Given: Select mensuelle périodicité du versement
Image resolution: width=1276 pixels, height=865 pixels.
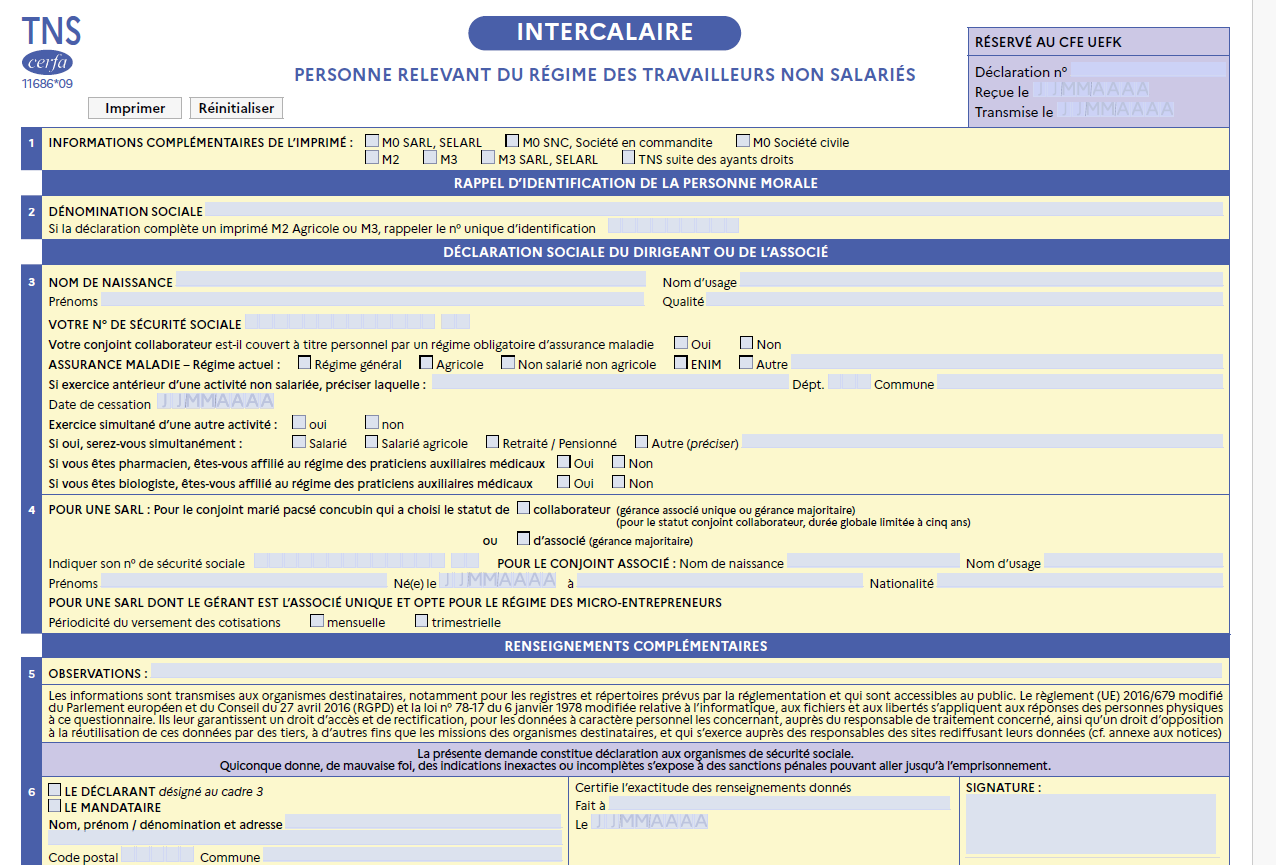Looking at the screenshot, I should pos(317,621).
